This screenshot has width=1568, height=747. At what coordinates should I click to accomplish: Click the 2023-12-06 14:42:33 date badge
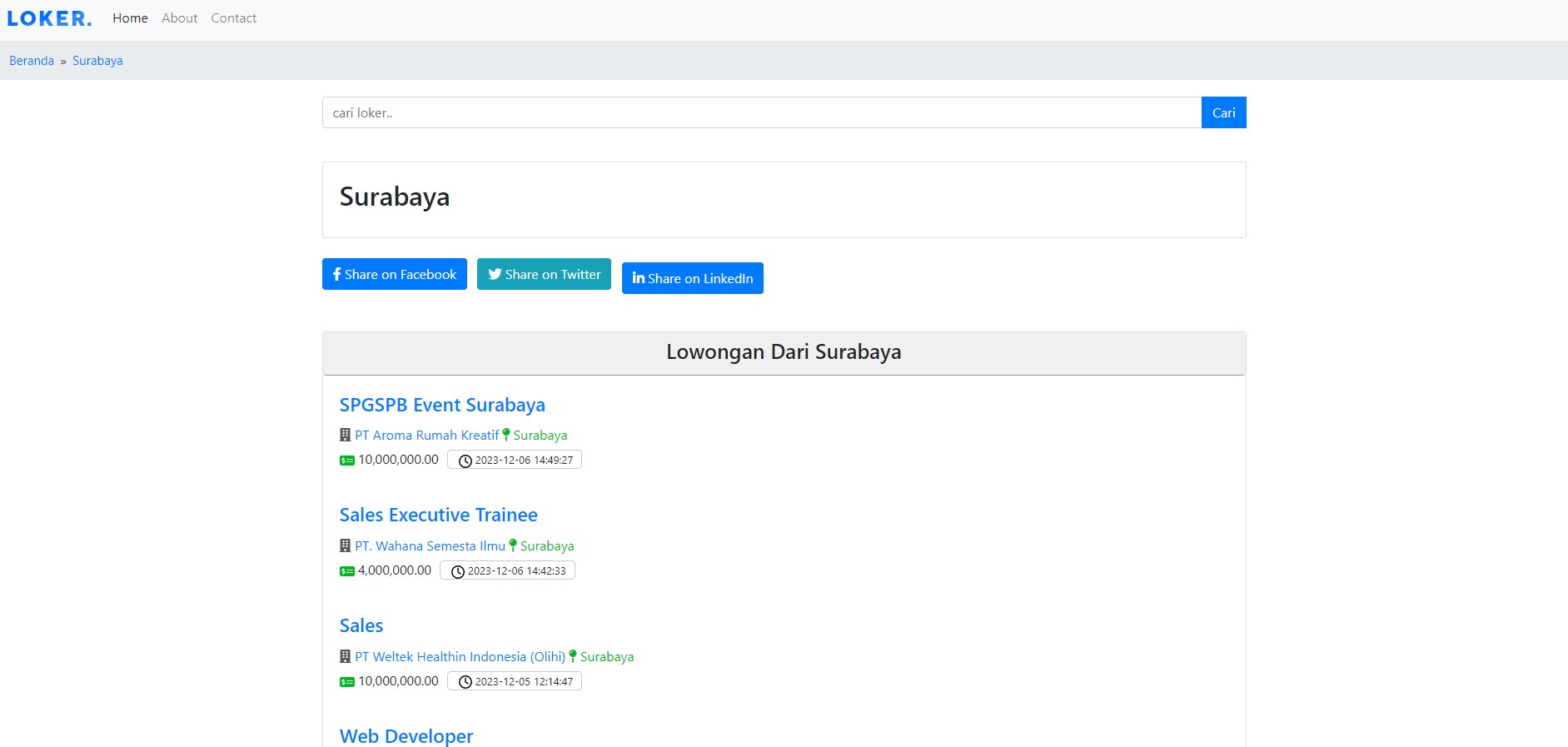coord(507,570)
